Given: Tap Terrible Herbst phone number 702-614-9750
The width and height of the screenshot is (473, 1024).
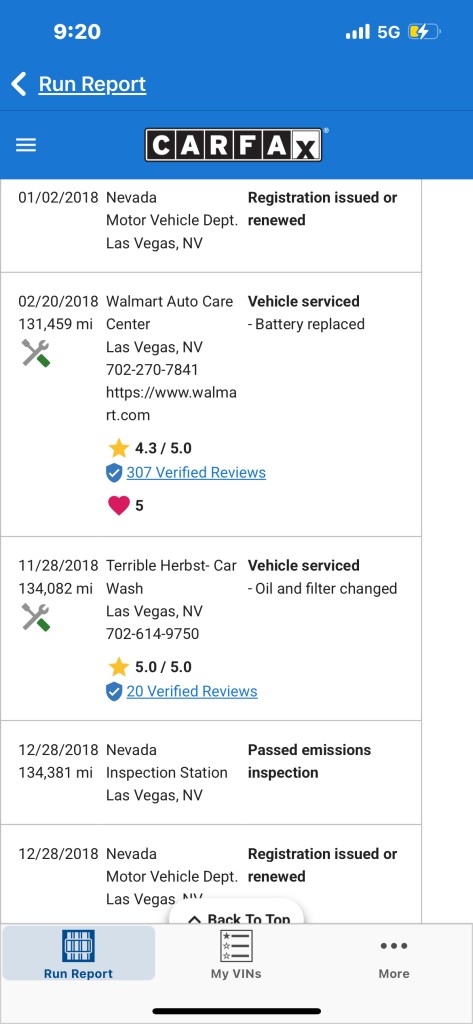Looking at the screenshot, I should (152, 634).
